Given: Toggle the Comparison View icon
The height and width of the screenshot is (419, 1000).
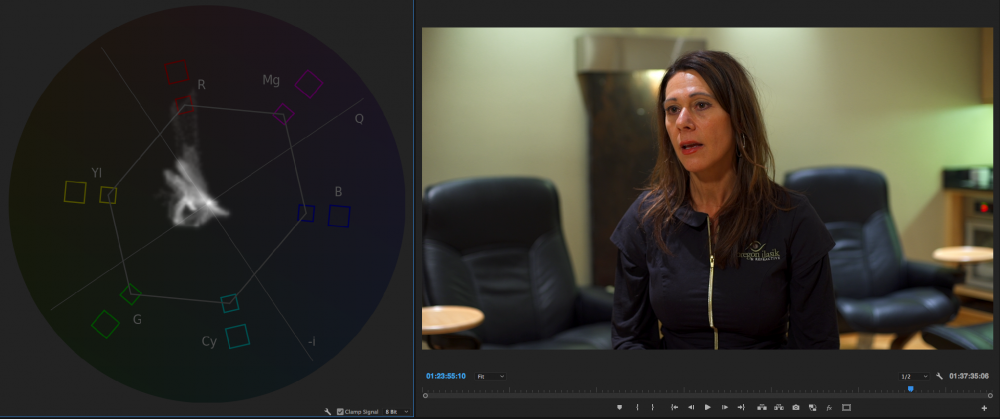Looking at the screenshot, I should click(812, 407).
